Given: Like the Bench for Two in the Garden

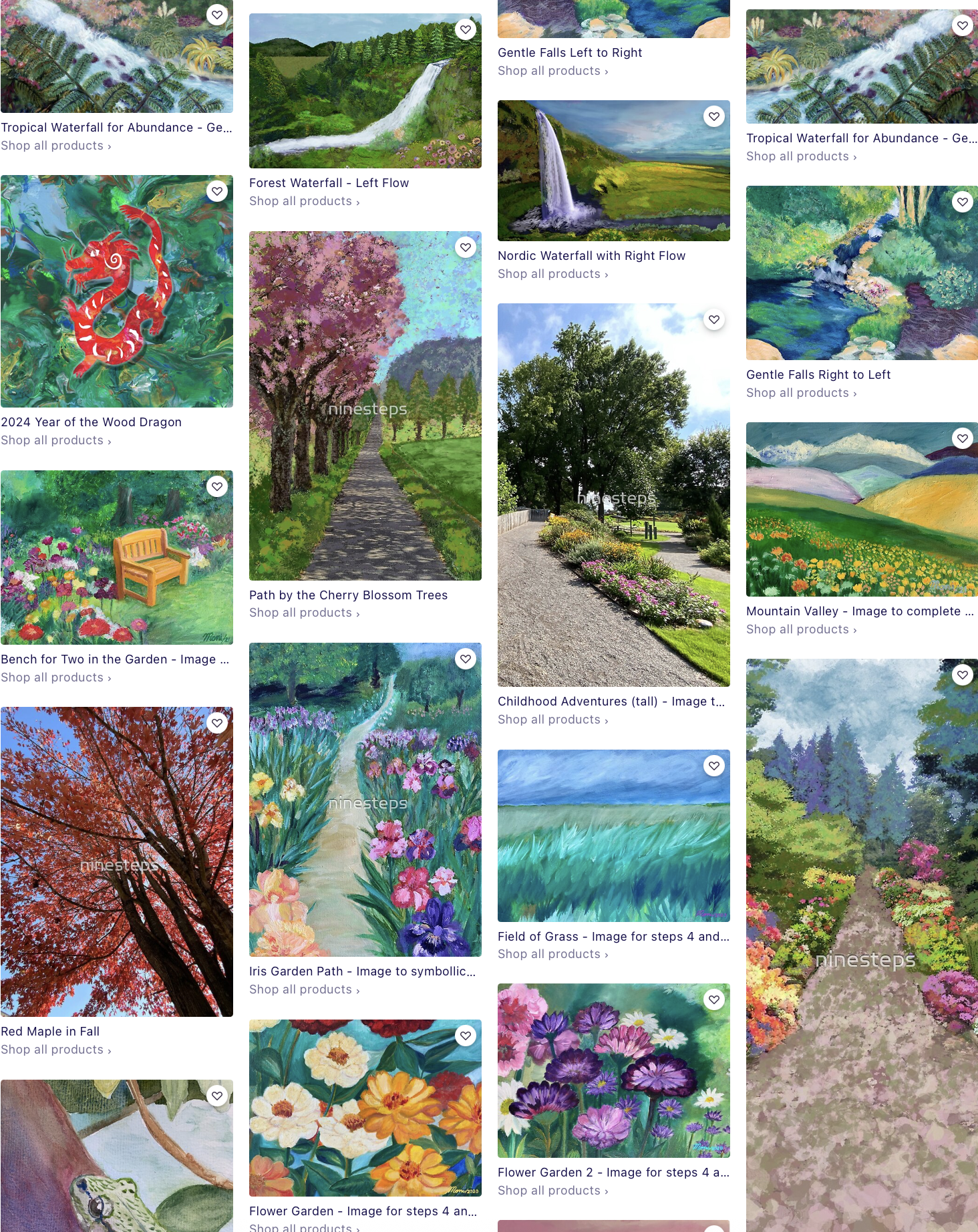Looking at the screenshot, I should [x=217, y=487].
